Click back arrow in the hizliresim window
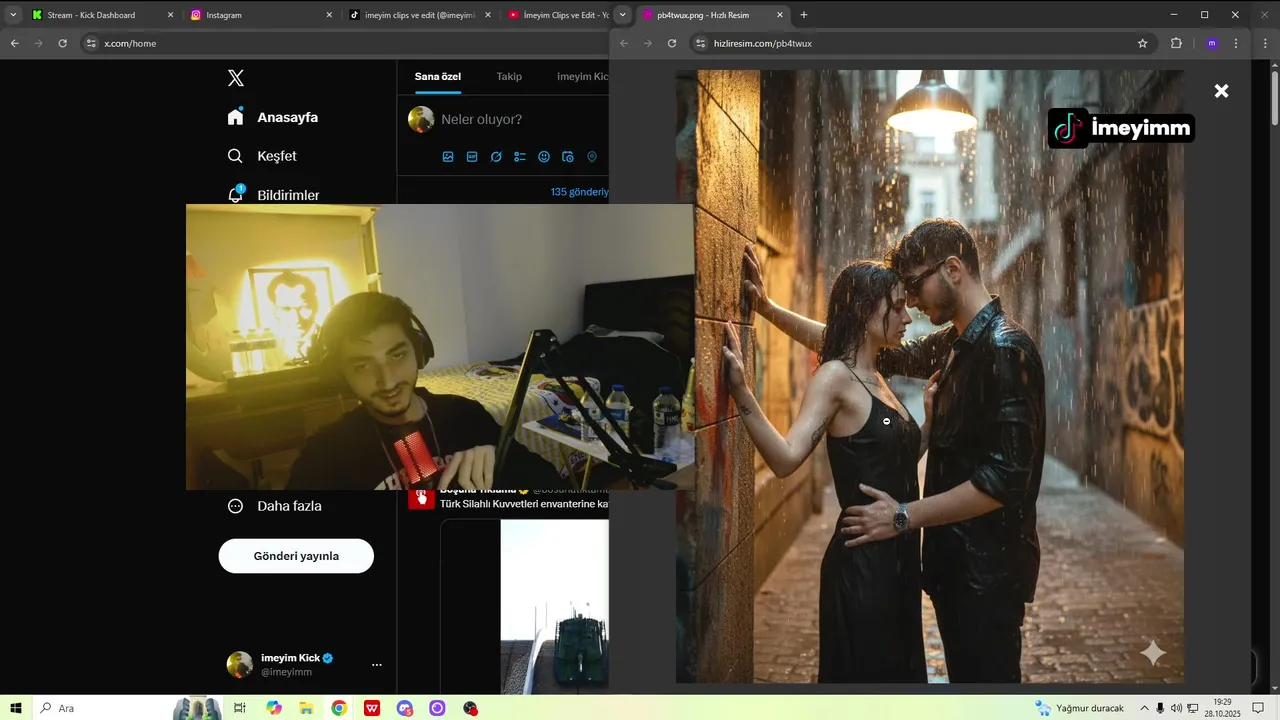This screenshot has width=1280, height=720. point(624,43)
